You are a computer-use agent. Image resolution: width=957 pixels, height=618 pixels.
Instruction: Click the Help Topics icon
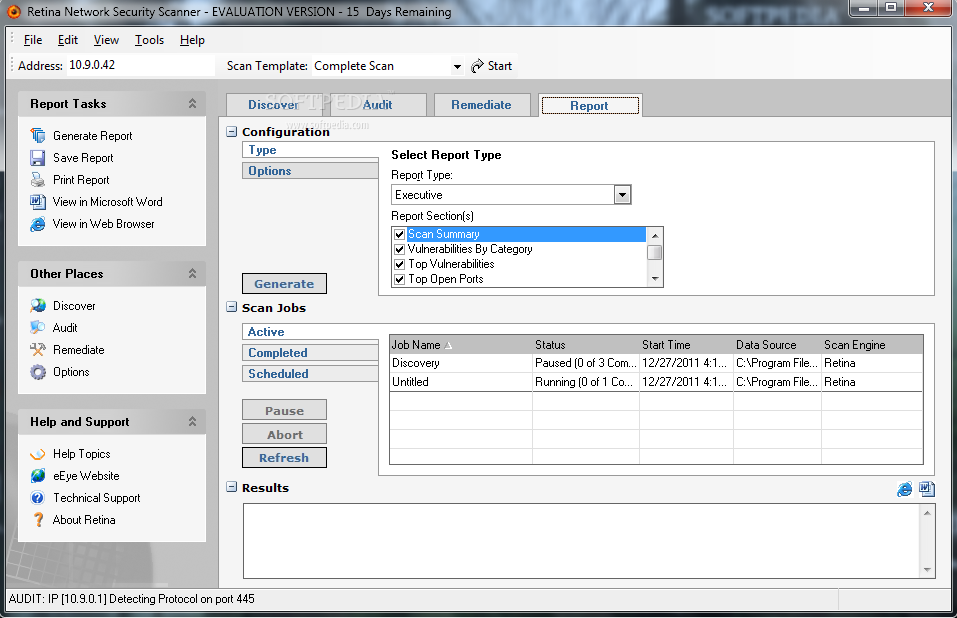(x=38, y=454)
